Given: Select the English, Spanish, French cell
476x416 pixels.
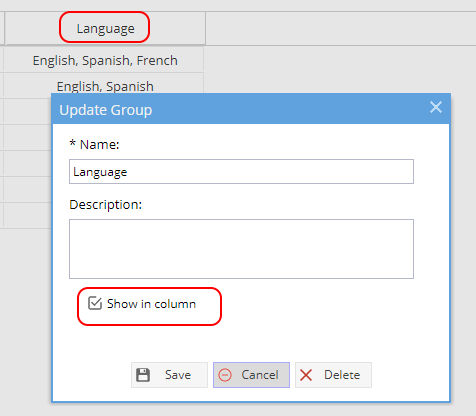Looking at the screenshot, I should [104, 60].
